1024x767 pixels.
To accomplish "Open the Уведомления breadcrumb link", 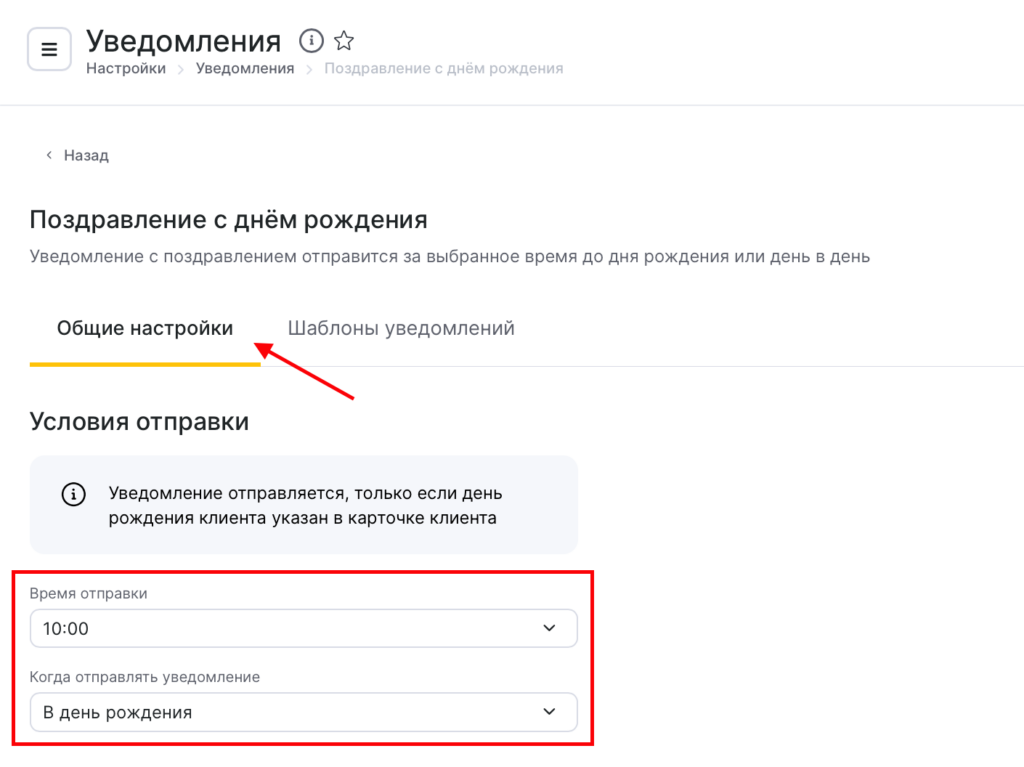I will (x=245, y=69).
